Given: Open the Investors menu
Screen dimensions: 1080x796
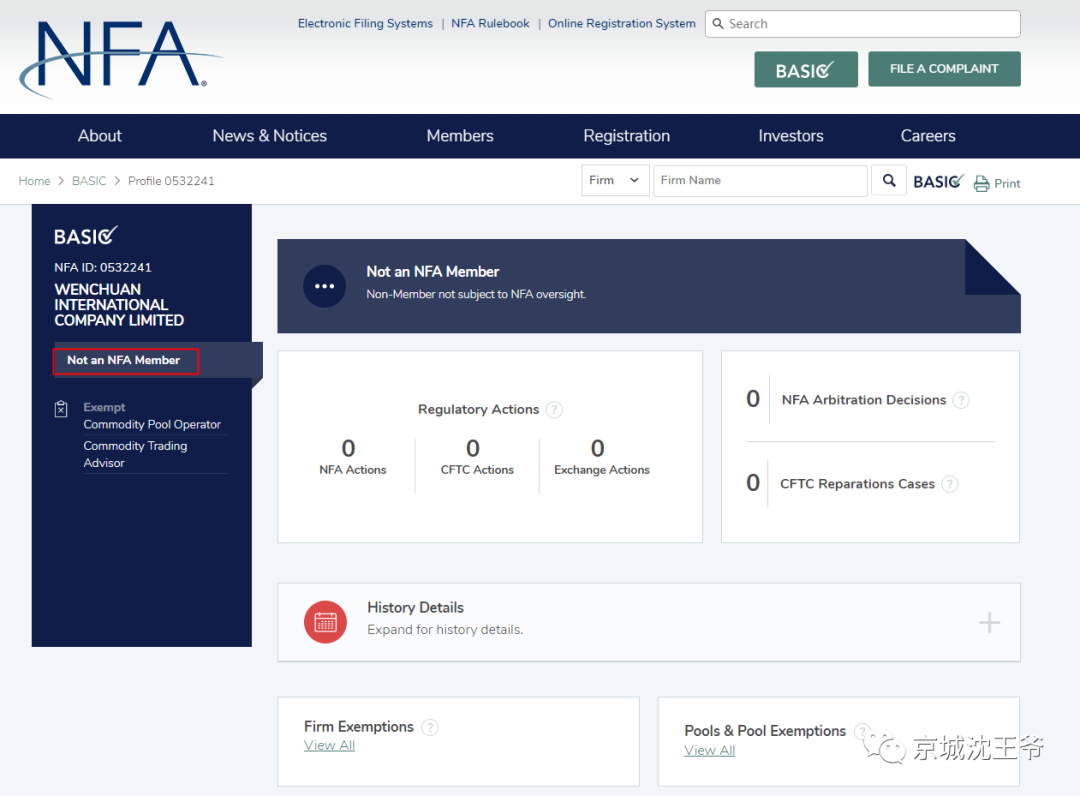Looking at the screenshot, I should coord(791,136).
